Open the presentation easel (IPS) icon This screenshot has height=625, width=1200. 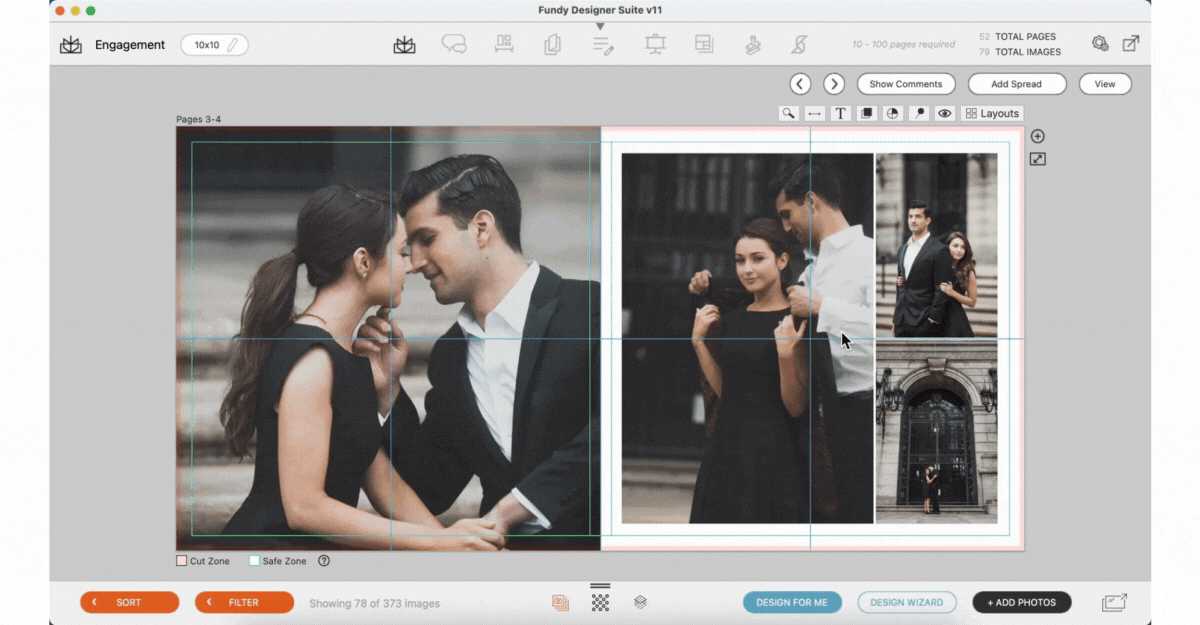655,45
